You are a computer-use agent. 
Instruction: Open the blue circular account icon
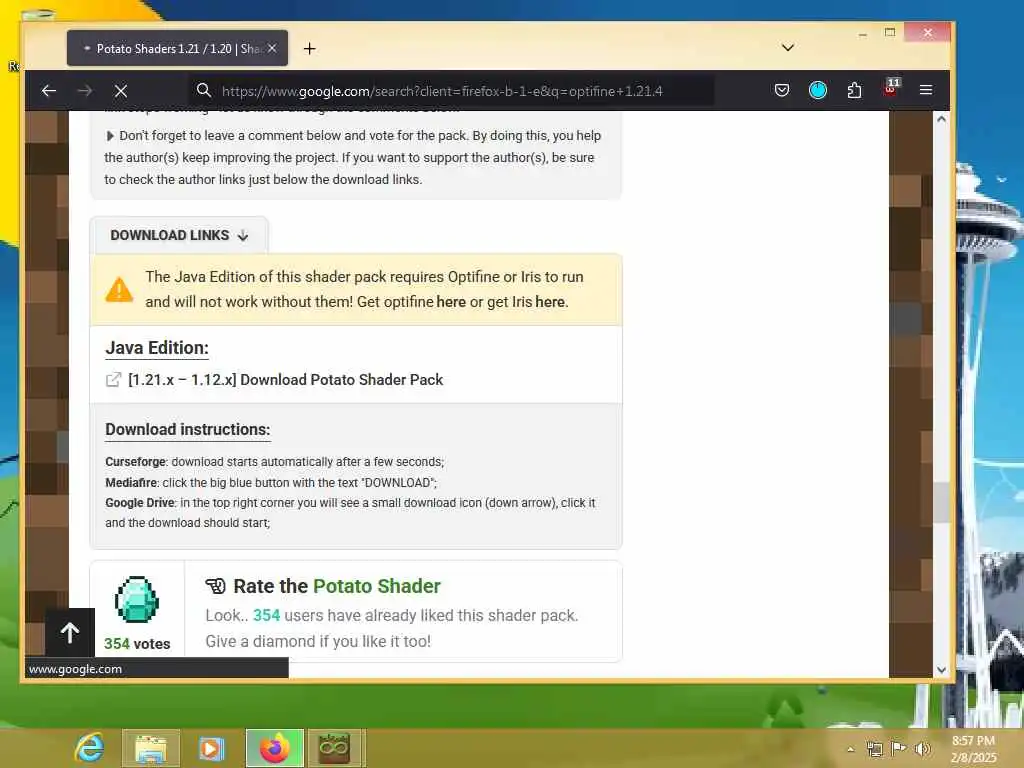[x=818, y=90]
